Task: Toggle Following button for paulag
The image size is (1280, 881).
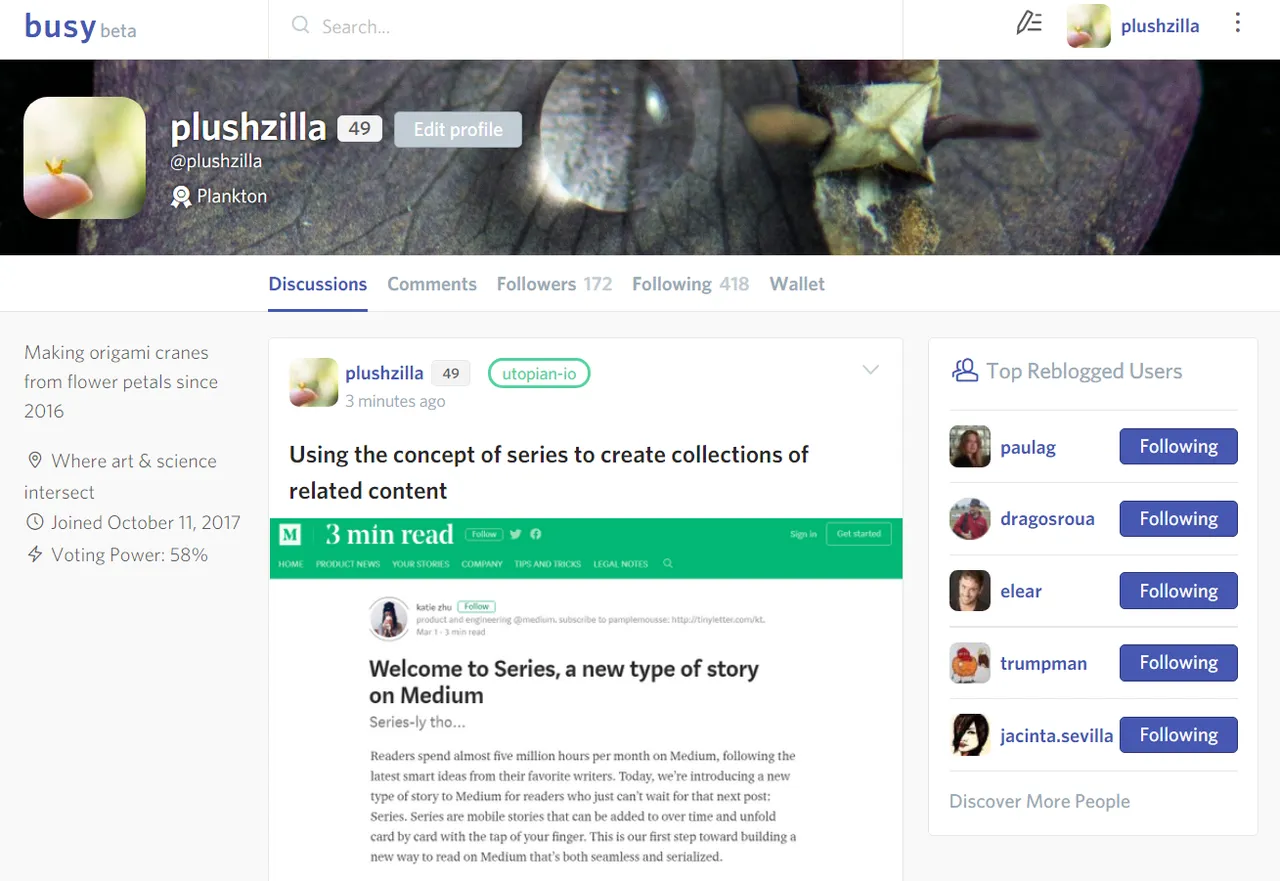Action: (1178, 447)
